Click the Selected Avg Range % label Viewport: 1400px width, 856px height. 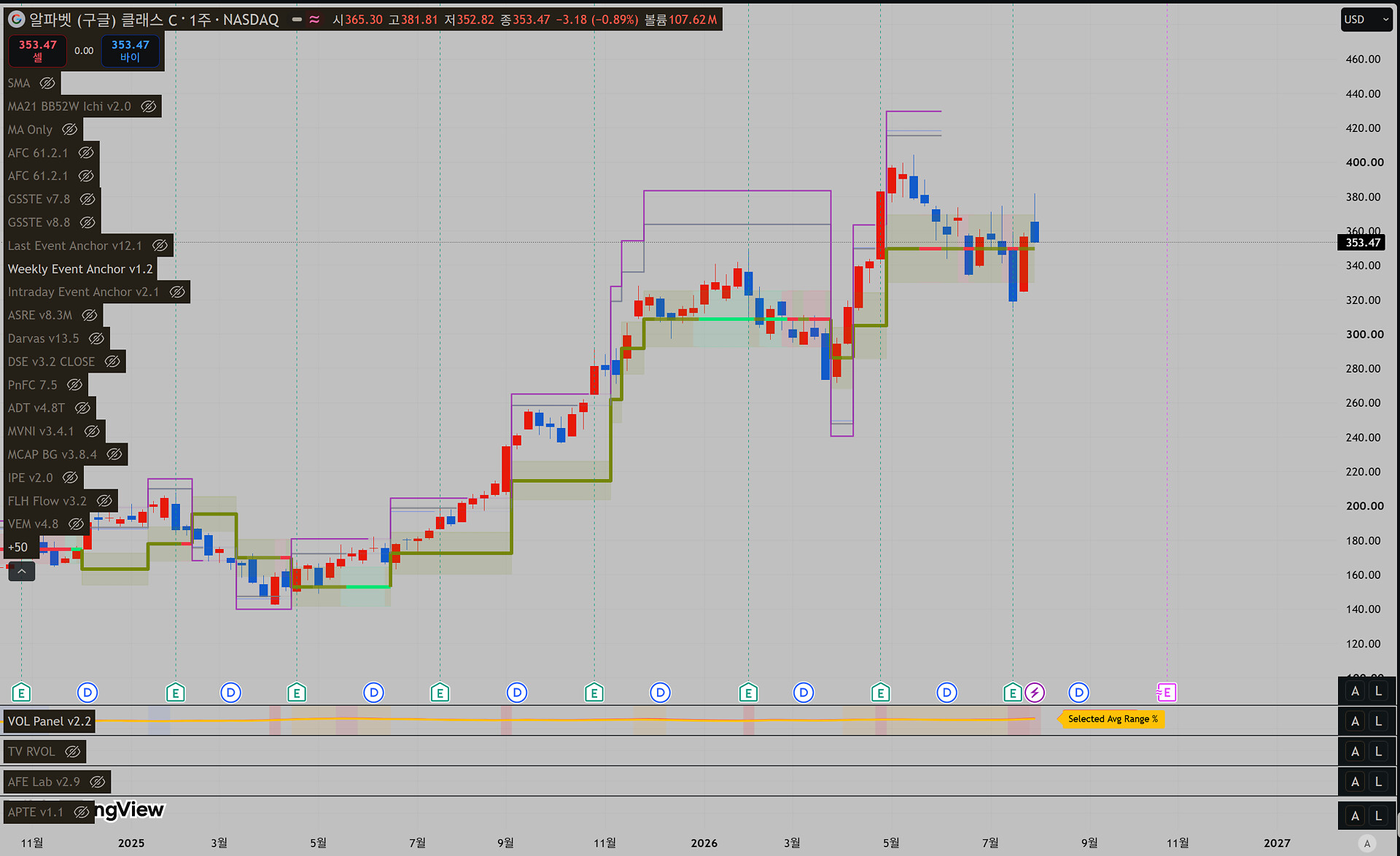[1113, 719]
